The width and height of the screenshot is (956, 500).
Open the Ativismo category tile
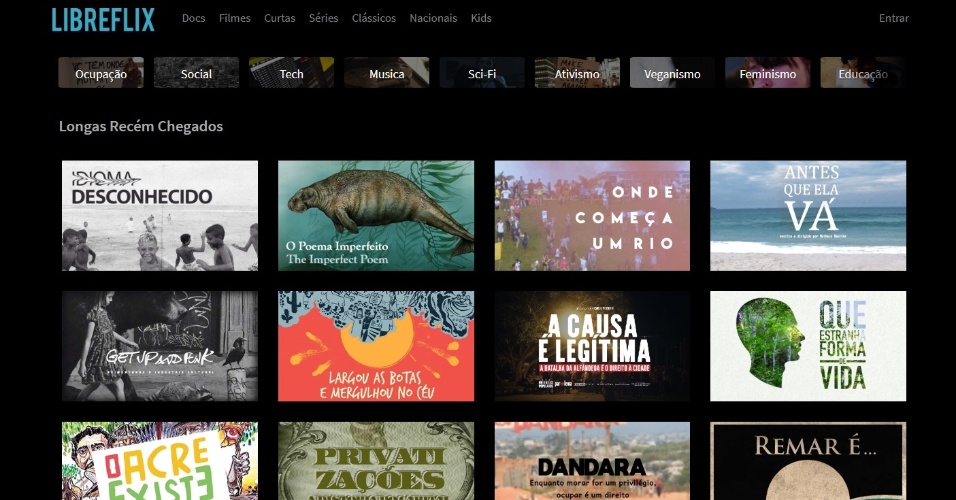tap(577, 73)
